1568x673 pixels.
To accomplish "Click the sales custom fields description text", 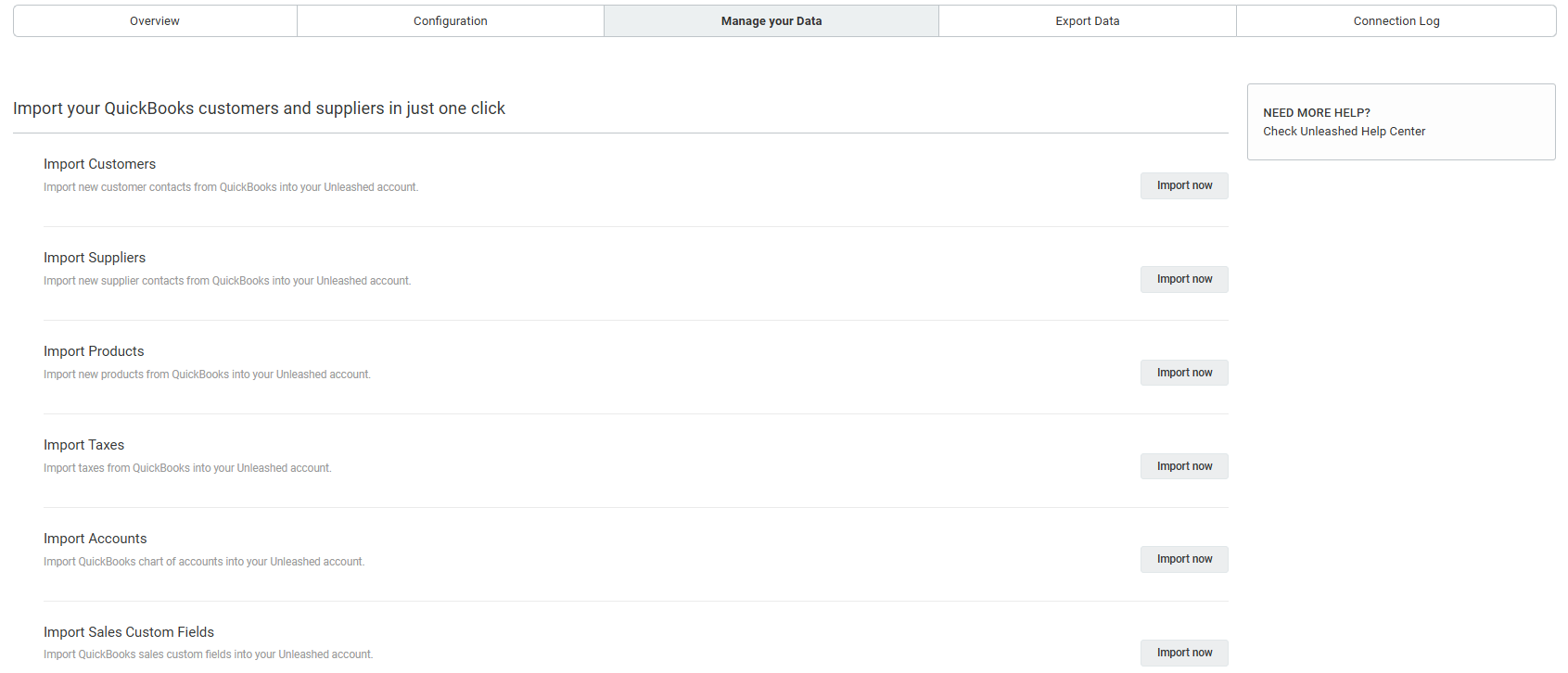I will pyautogui.click(x=208, y=654).
